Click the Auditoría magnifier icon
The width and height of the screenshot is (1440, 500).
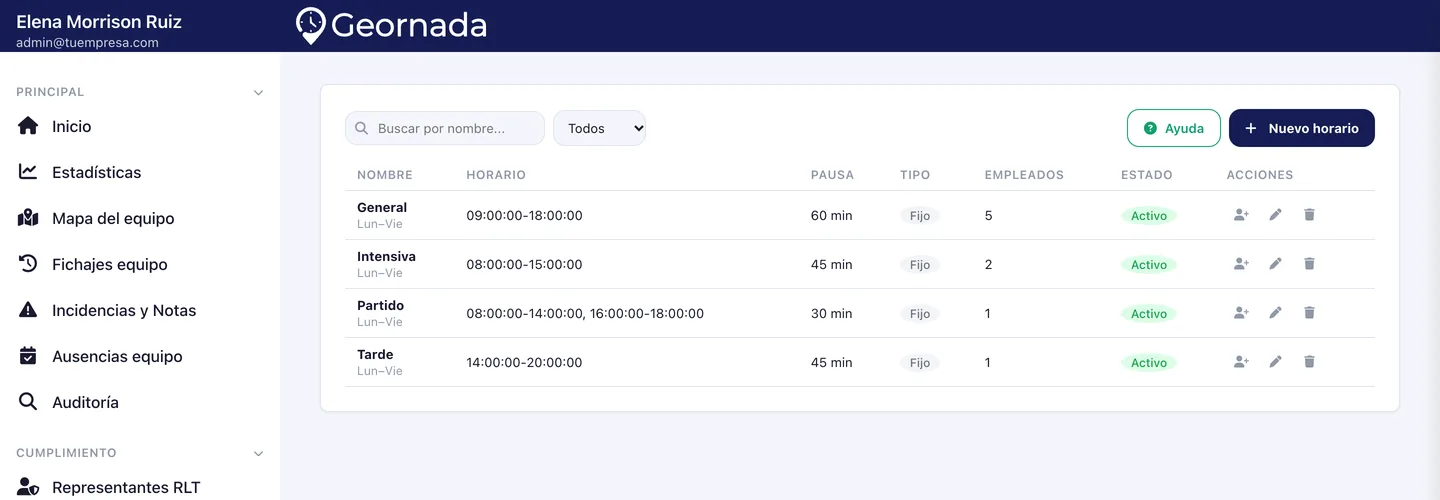(28, 402)
